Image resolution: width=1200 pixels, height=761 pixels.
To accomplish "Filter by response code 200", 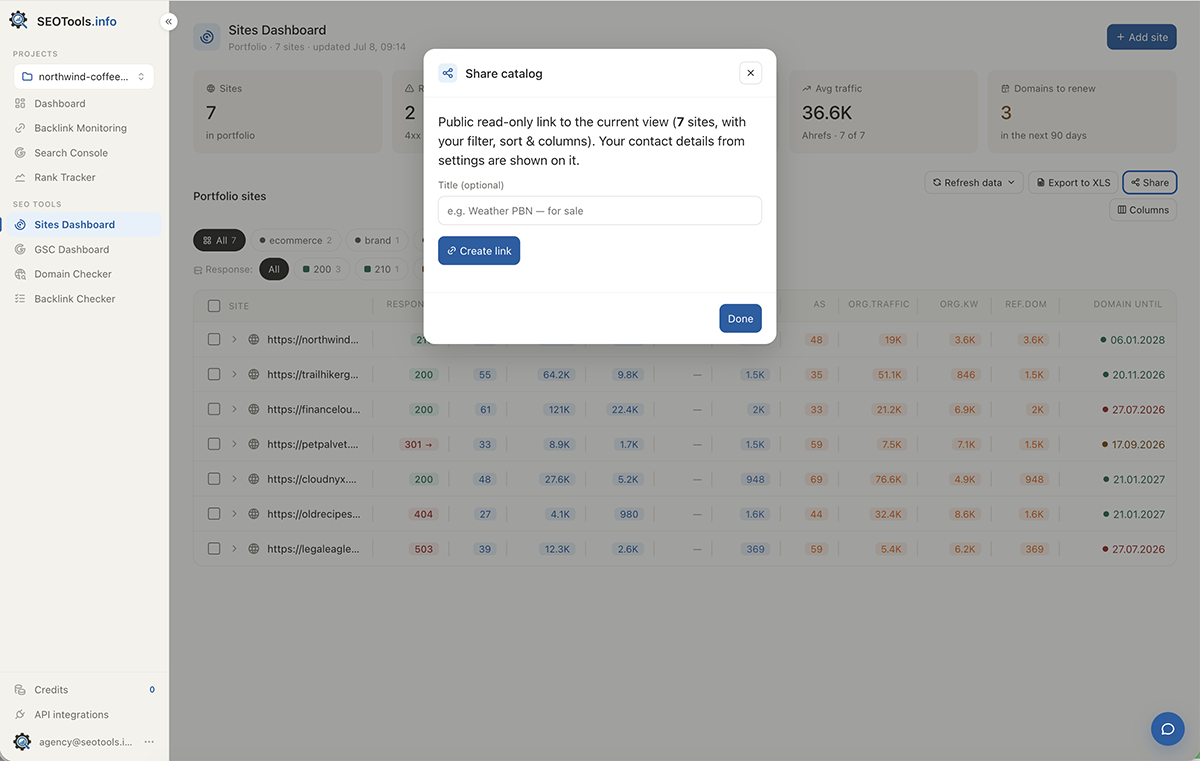I will coord(322,269).
